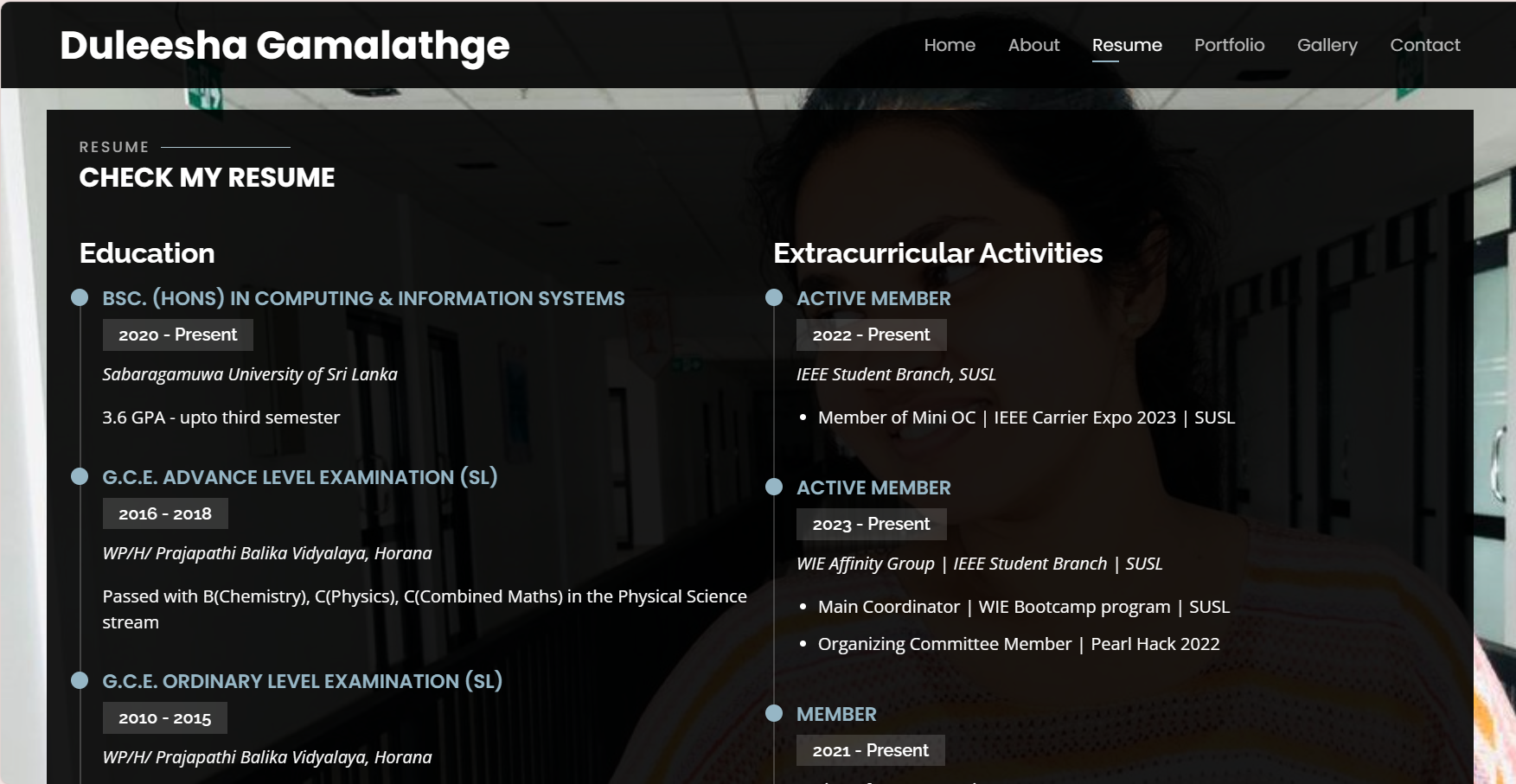The height and width of the screenshot is (784, 1516).
Task: Click the BSc (Hons) Computing heading
Action: [x=363, y=298]
